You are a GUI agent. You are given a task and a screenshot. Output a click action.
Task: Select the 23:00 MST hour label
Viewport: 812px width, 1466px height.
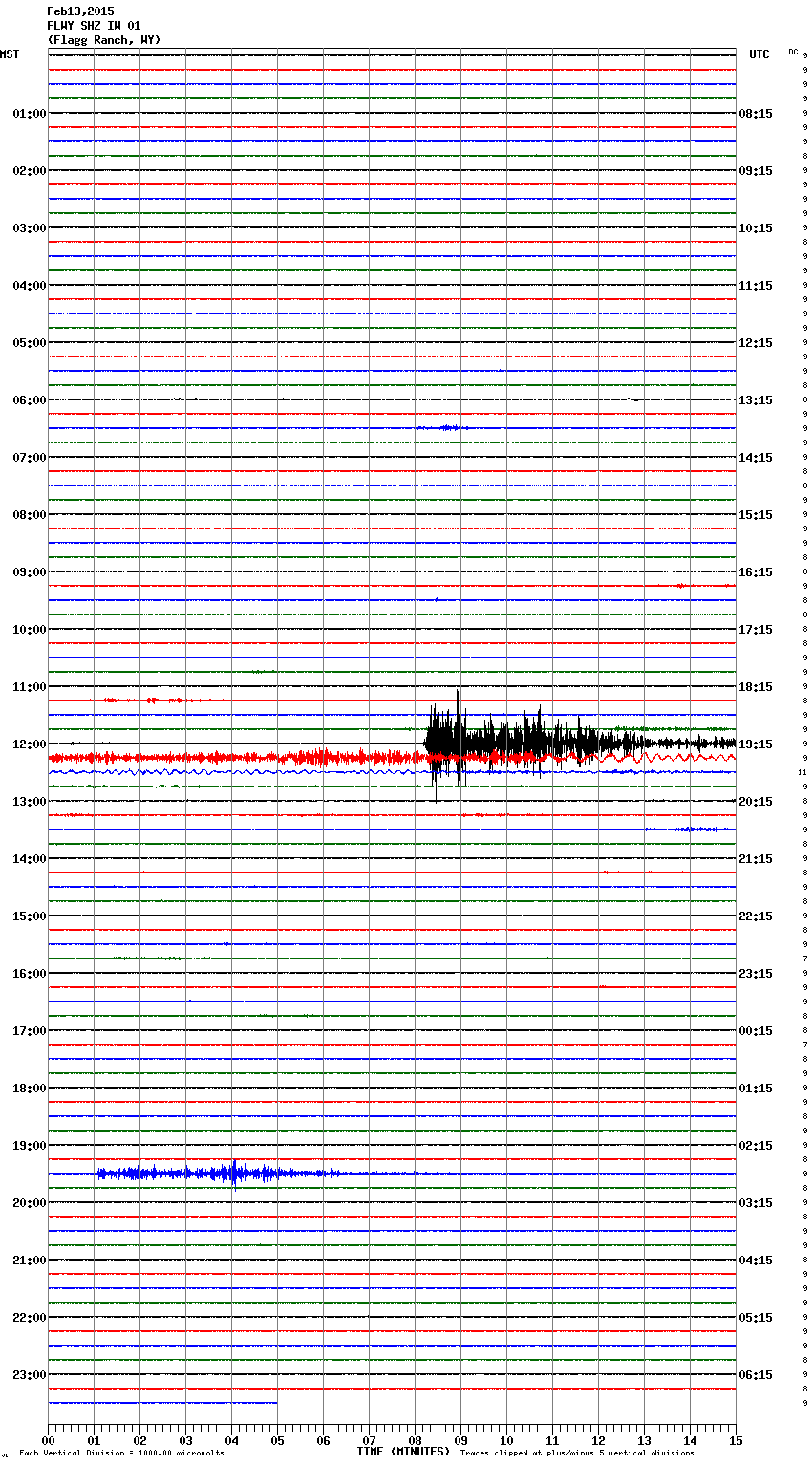click(x=30, y=1375)
